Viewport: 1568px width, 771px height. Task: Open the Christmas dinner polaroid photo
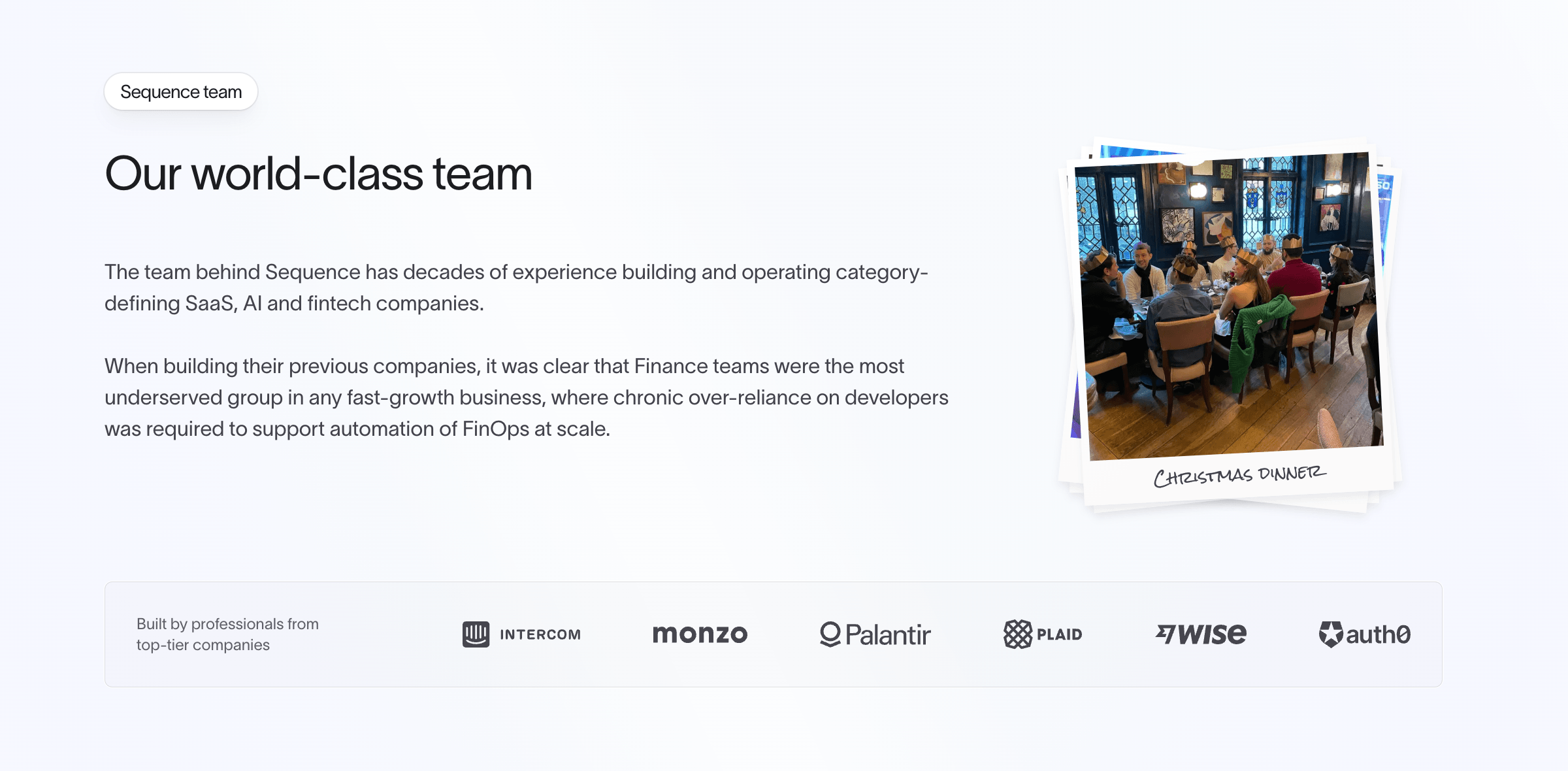[x=1228, y=306]
